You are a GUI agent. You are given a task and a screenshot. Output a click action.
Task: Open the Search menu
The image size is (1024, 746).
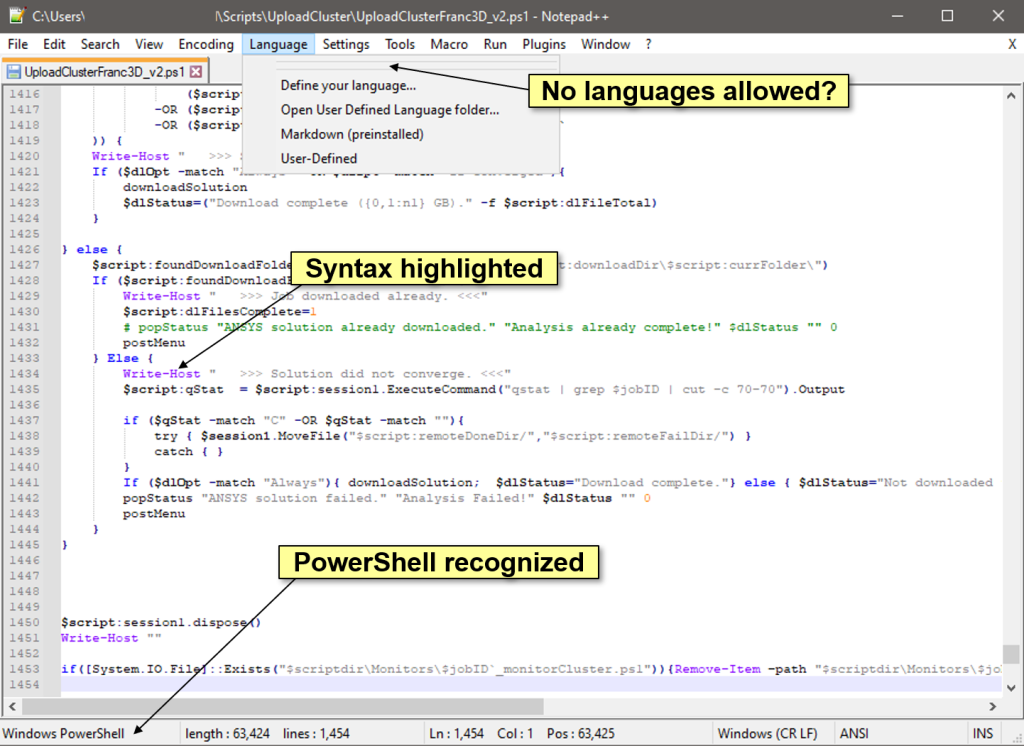point(100,44)
